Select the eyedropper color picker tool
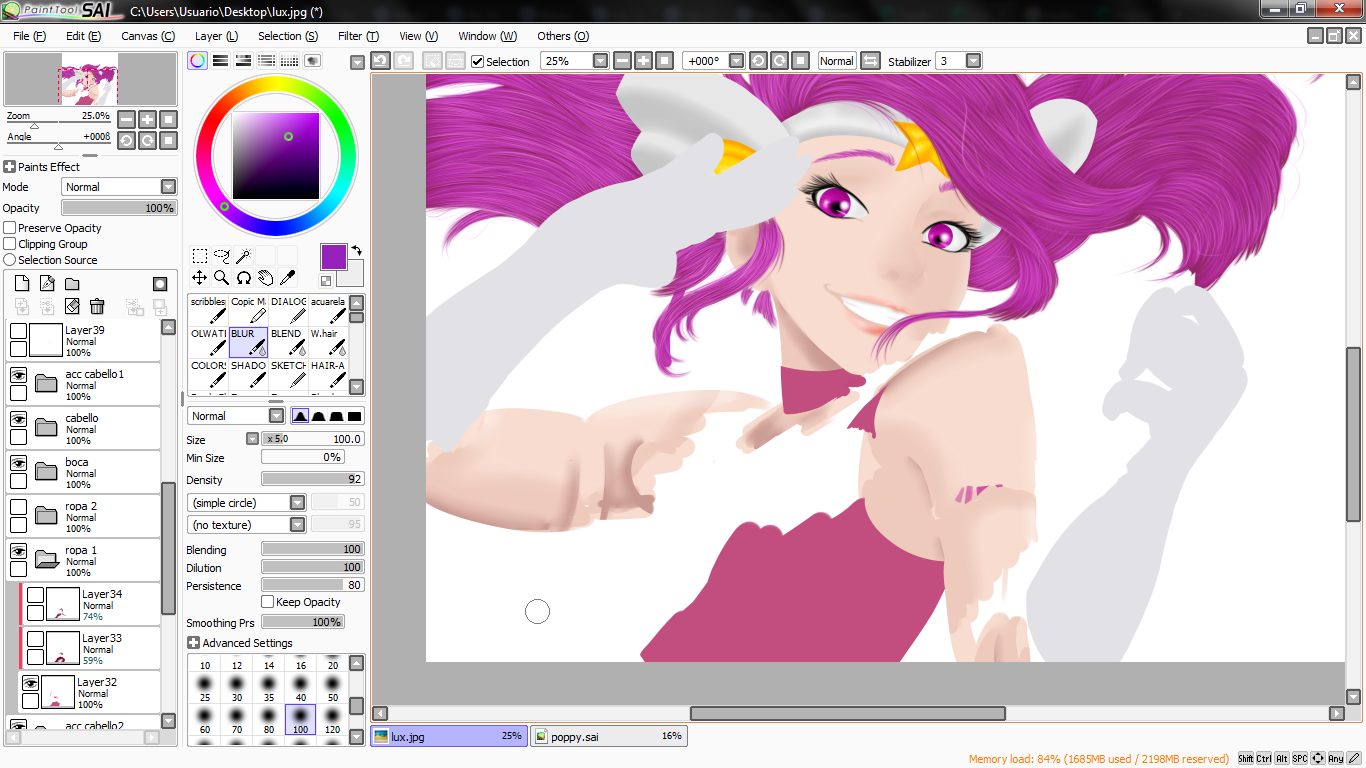1366x768 pixels. 287,278
